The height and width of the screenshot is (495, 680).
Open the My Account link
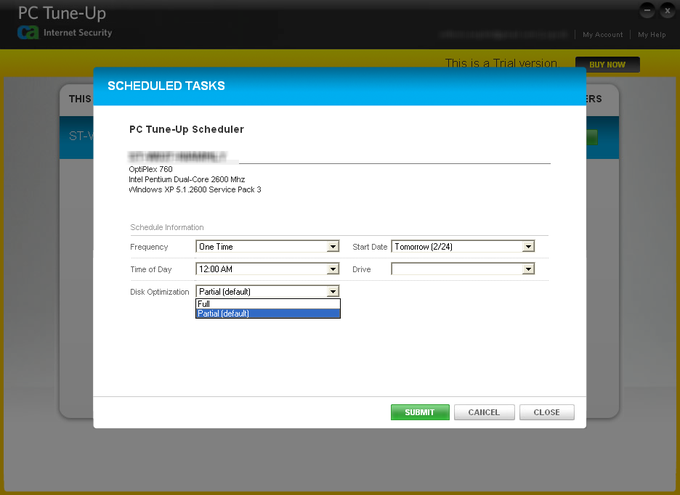click(x=602, y=35)
